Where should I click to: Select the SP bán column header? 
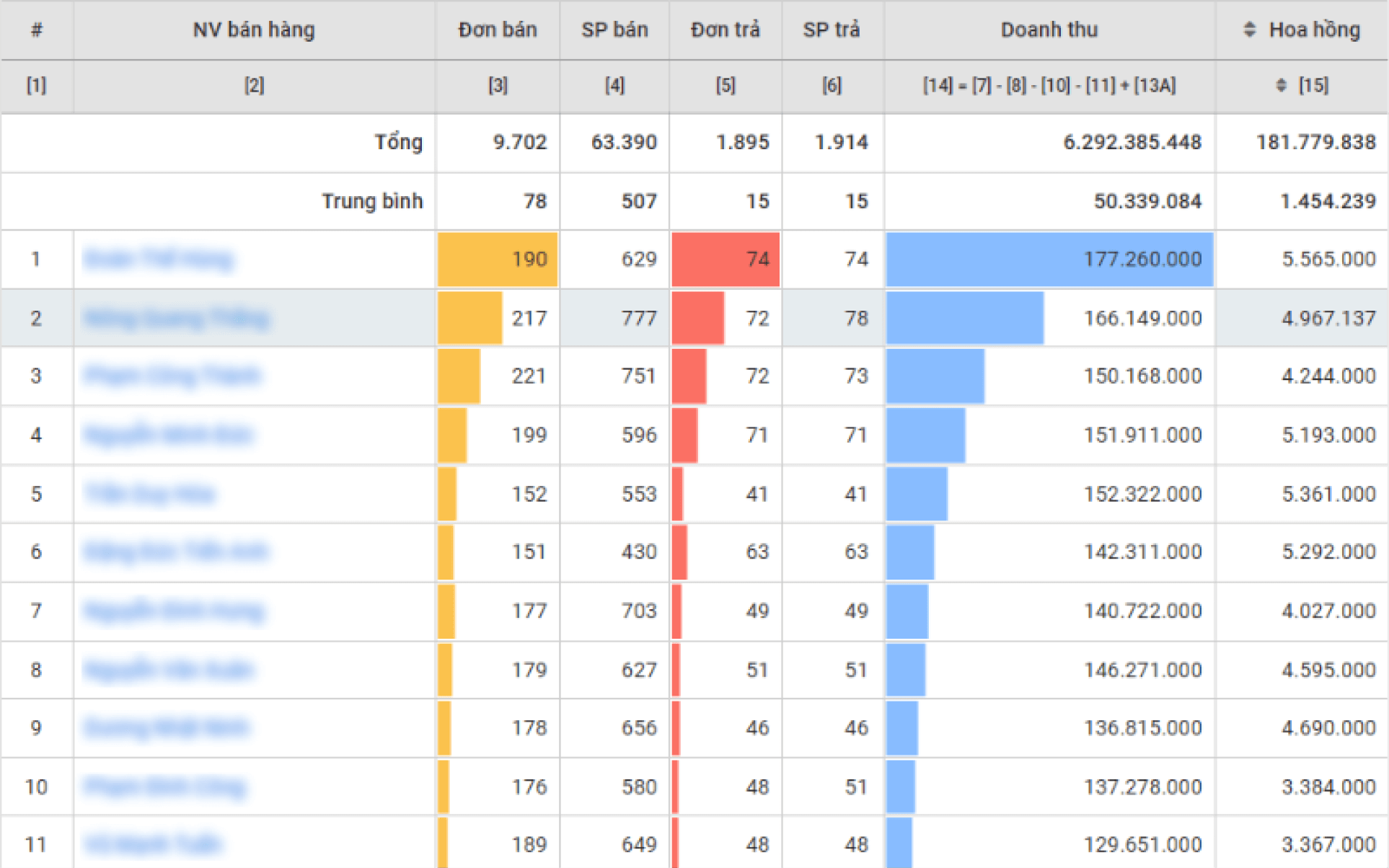click(x=614, y=30)
